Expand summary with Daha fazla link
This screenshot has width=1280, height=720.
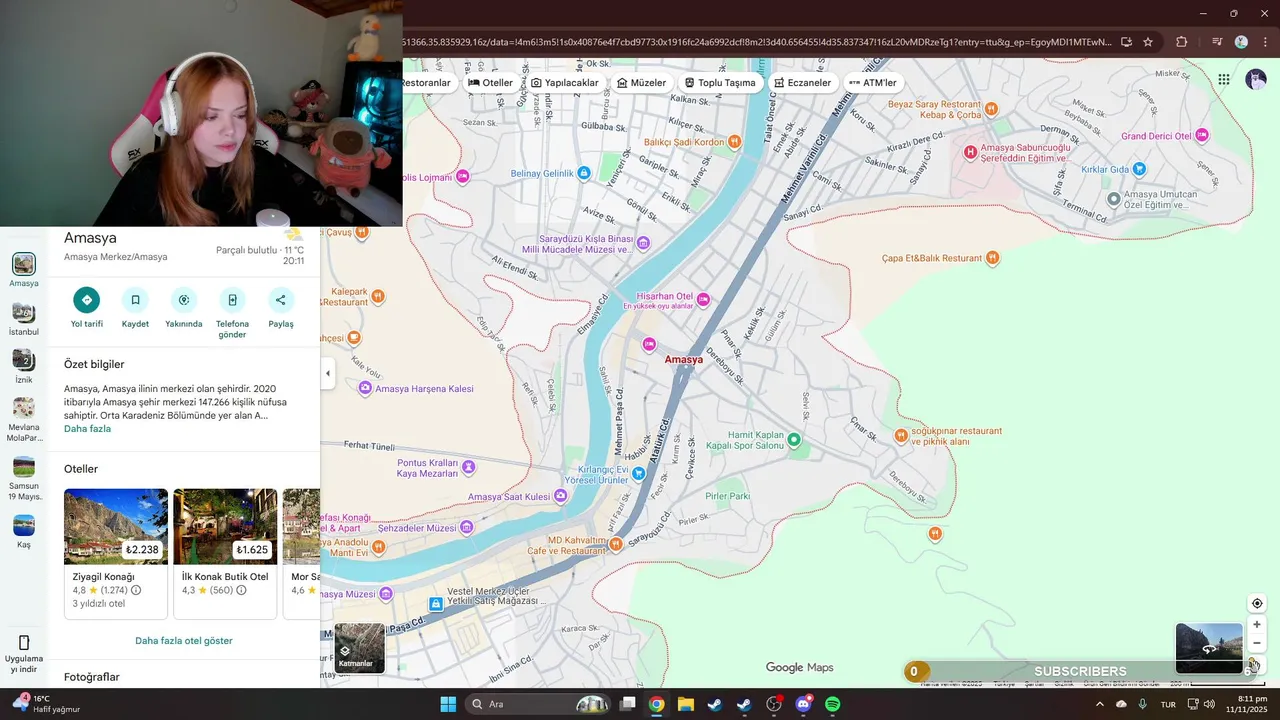87,429
